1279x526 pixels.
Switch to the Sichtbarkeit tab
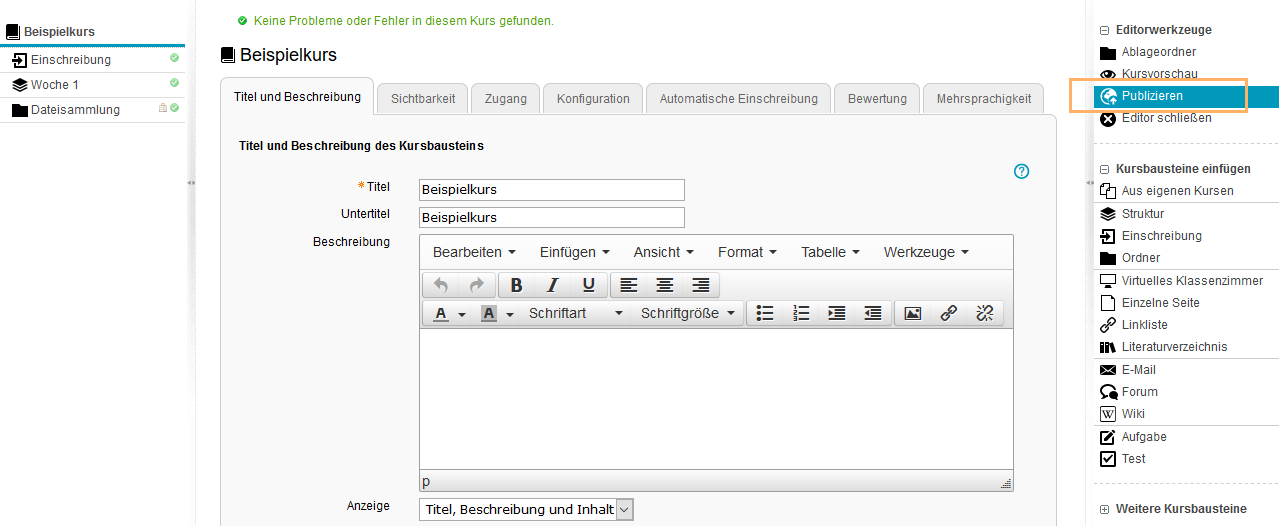423,98
